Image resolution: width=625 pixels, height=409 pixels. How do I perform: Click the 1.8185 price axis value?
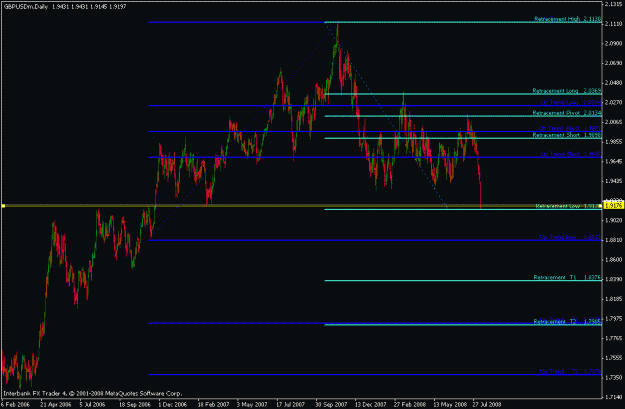tap(613, 299)
